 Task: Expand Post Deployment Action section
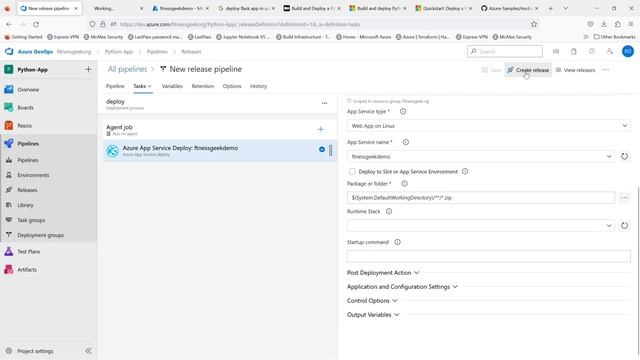pyautogui.click(x=383, y=272)
